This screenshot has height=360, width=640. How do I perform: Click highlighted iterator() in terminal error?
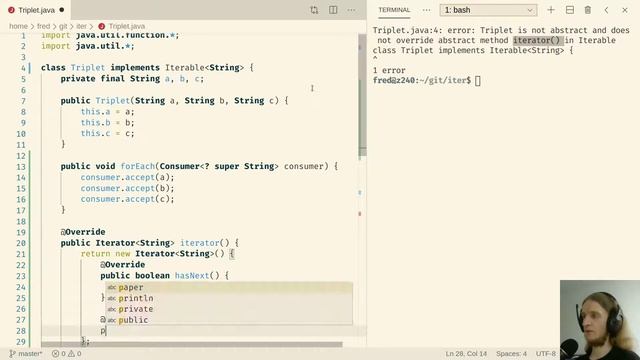[536, 40]
